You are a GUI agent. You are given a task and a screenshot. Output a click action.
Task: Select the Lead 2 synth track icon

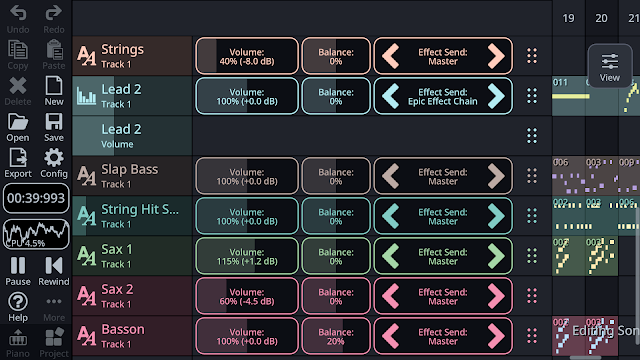pos(87,96)
